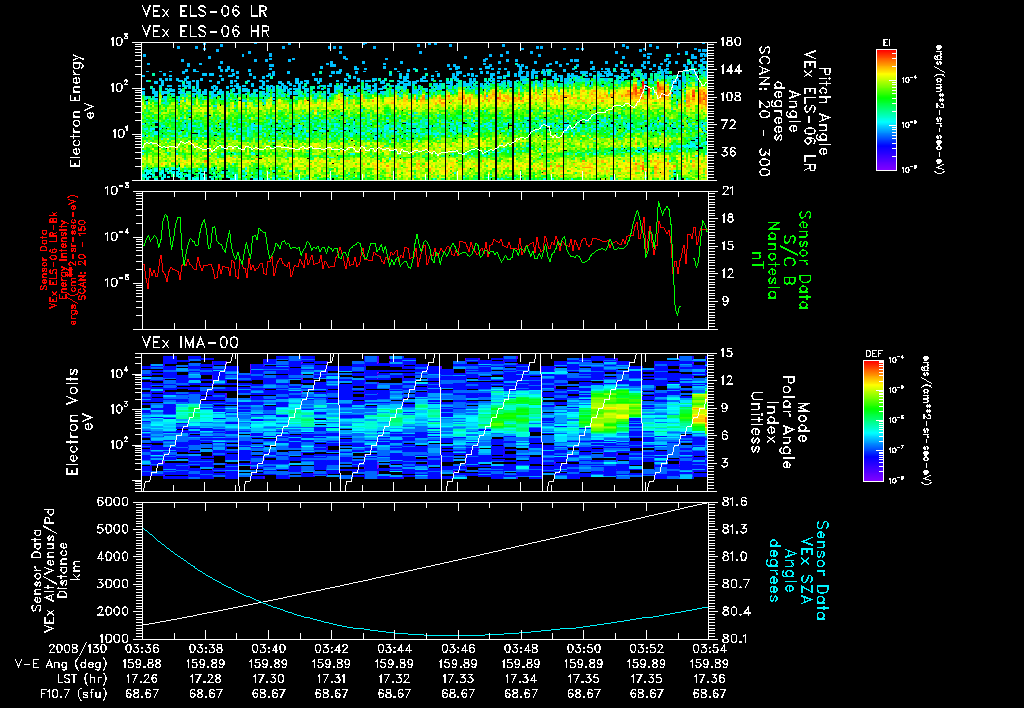Image resolution: width=1024 pixels, height=708 pixels.
Task: Click the '108' pitch angle tick label
Action: pyautogui.click(x=731, y=97)
